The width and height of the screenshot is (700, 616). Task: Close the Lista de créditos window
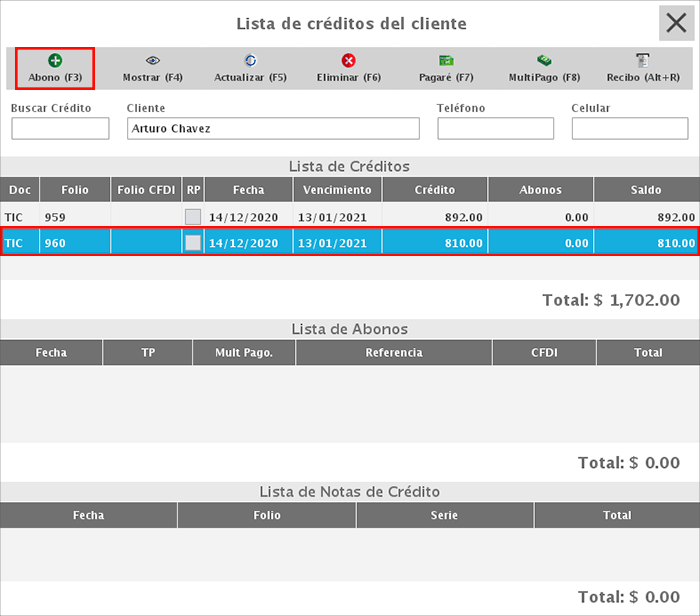676,23
